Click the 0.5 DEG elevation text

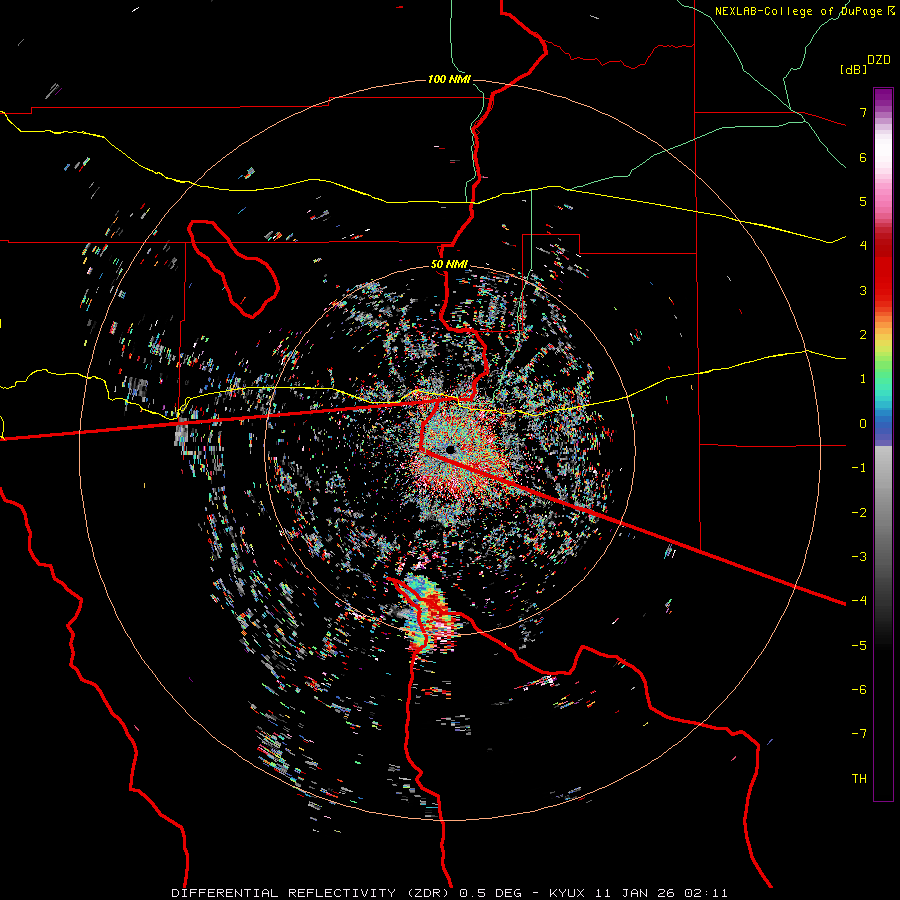coord(491,893)
